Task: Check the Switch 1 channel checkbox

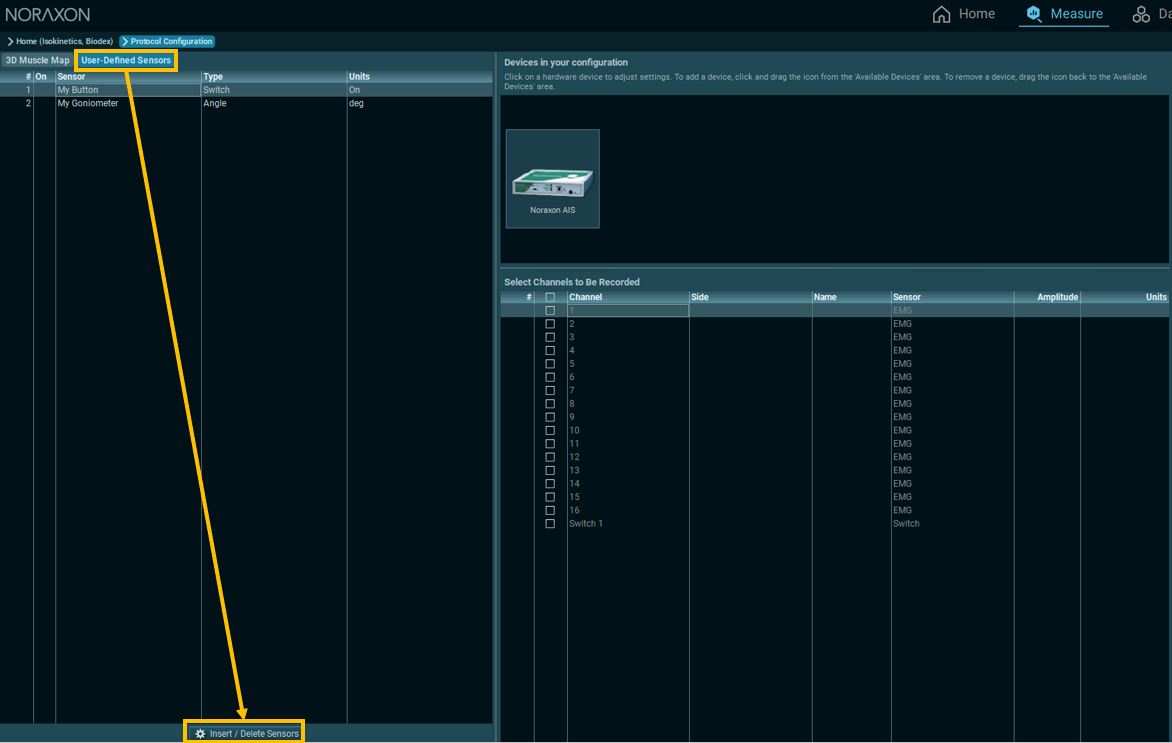Action: coord(550,524)
